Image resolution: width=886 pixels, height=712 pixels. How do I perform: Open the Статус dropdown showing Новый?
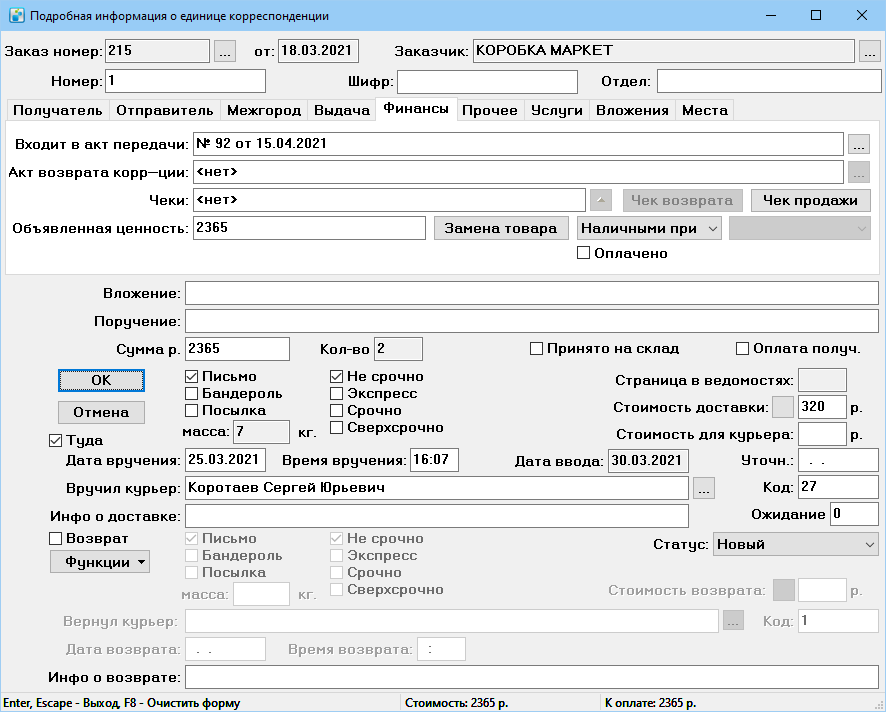pos(796,545)
